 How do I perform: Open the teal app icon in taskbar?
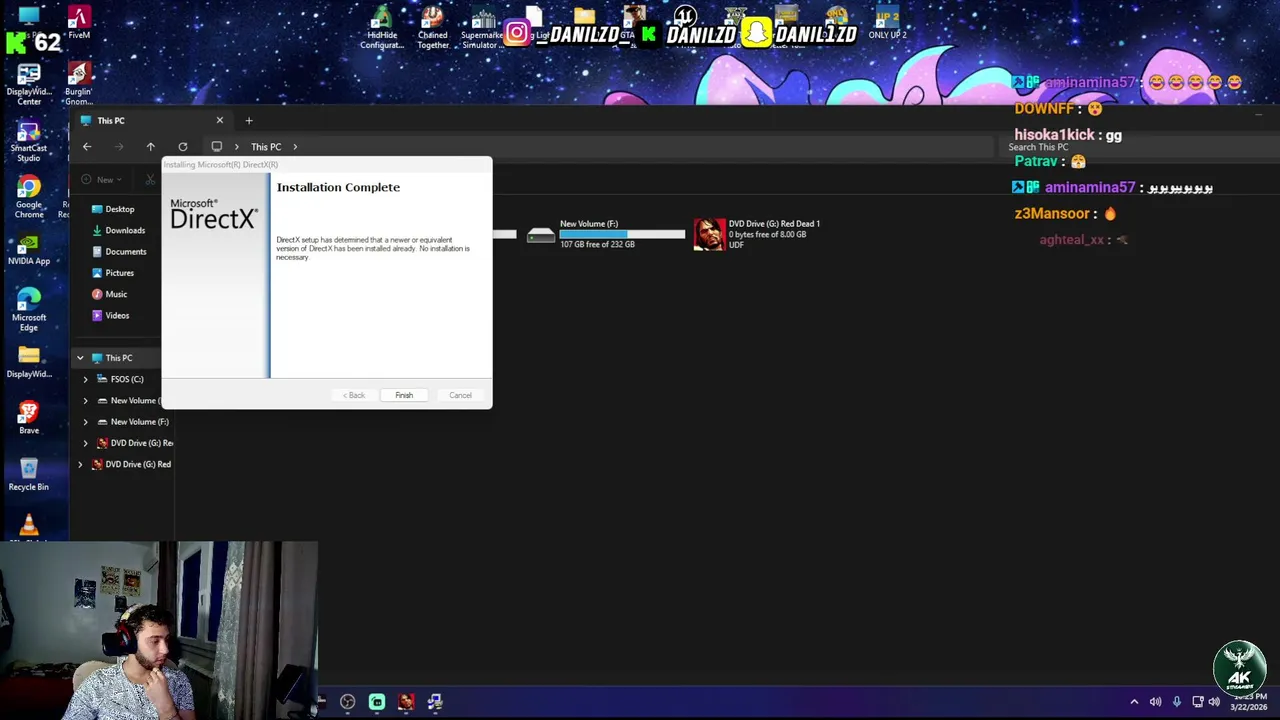[377, 702]
